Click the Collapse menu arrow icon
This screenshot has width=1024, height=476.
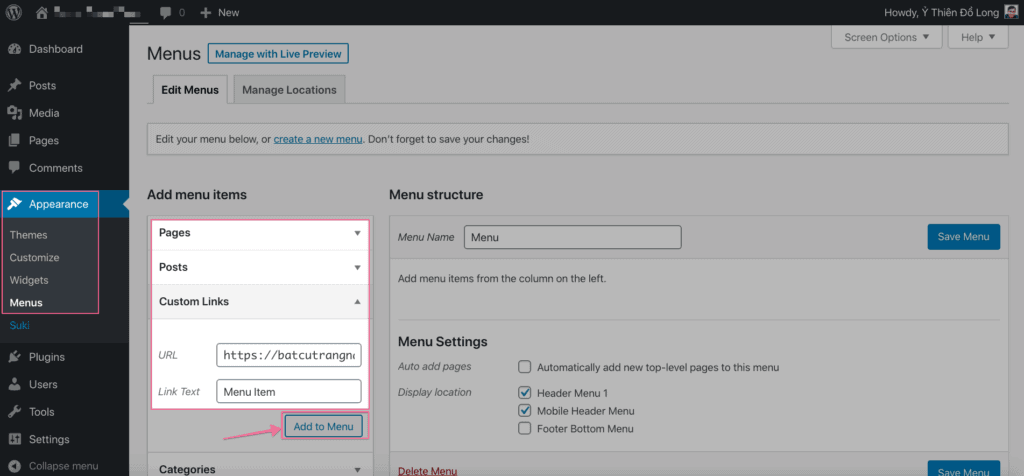coord(15,466)
